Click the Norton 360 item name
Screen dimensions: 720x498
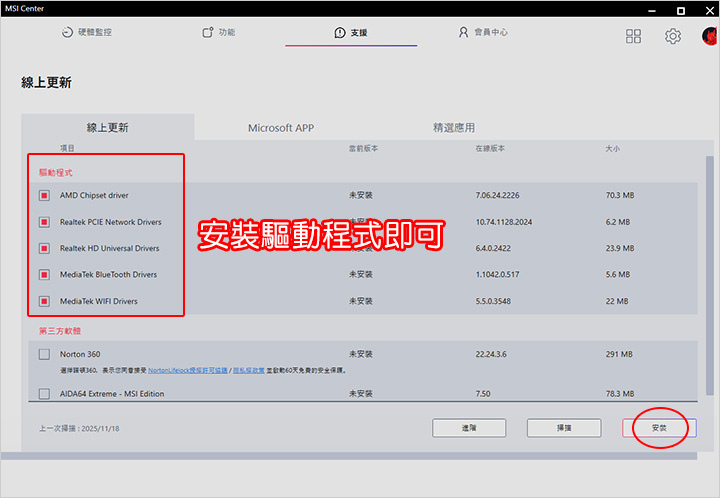pyautogui.click(x=80, y=354)
